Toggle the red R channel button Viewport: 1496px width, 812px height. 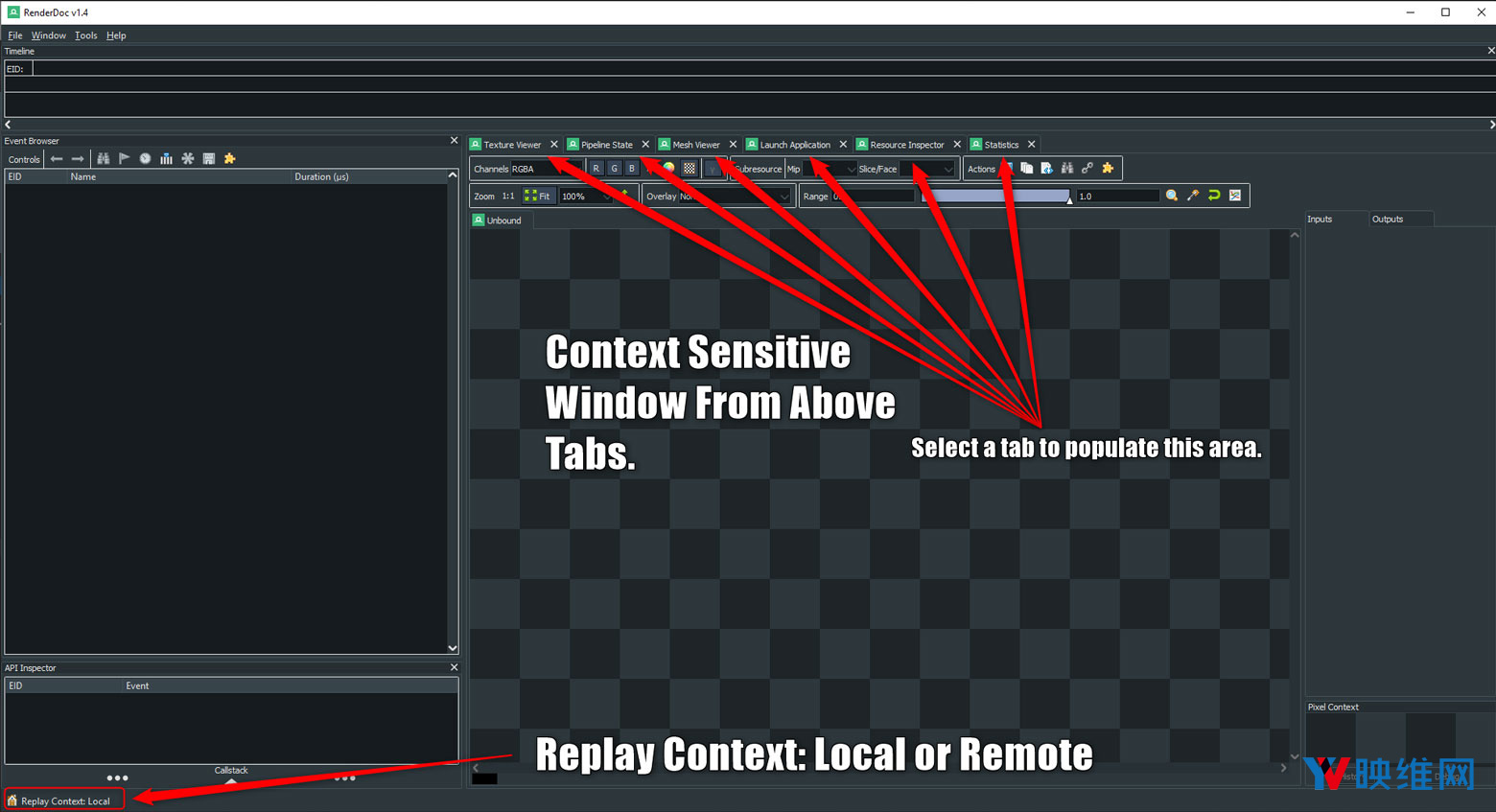point(596,169)
